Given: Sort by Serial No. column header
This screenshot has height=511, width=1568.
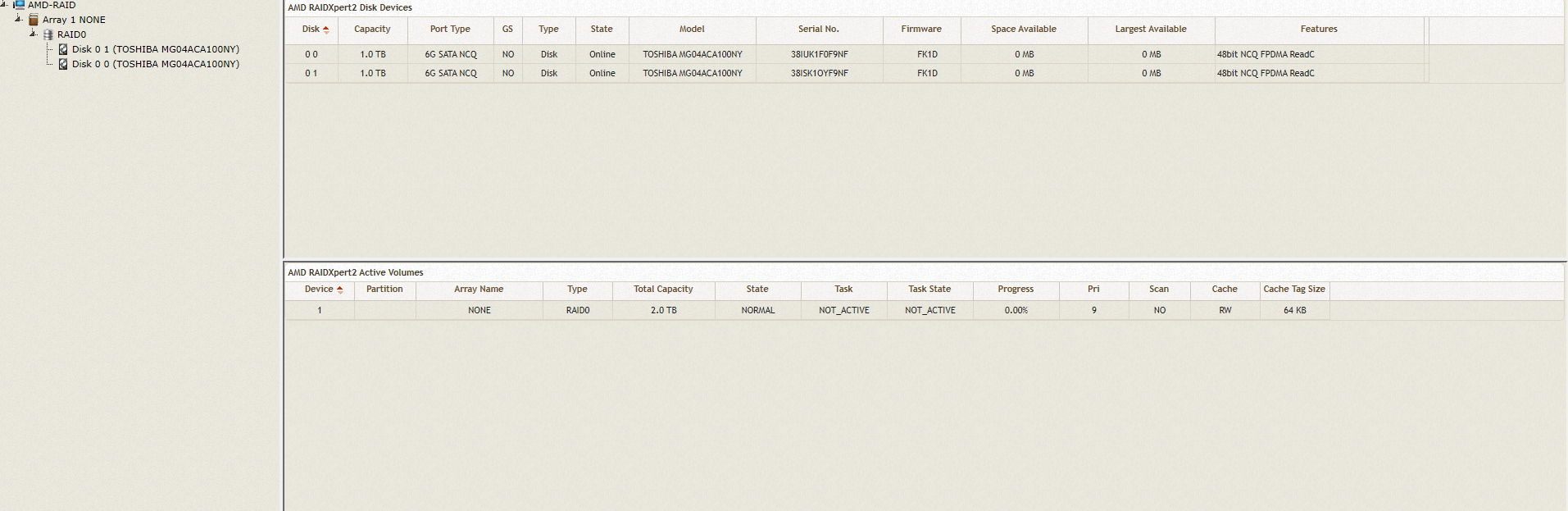Looking at the screenshot, I should [x=819, y=30].
